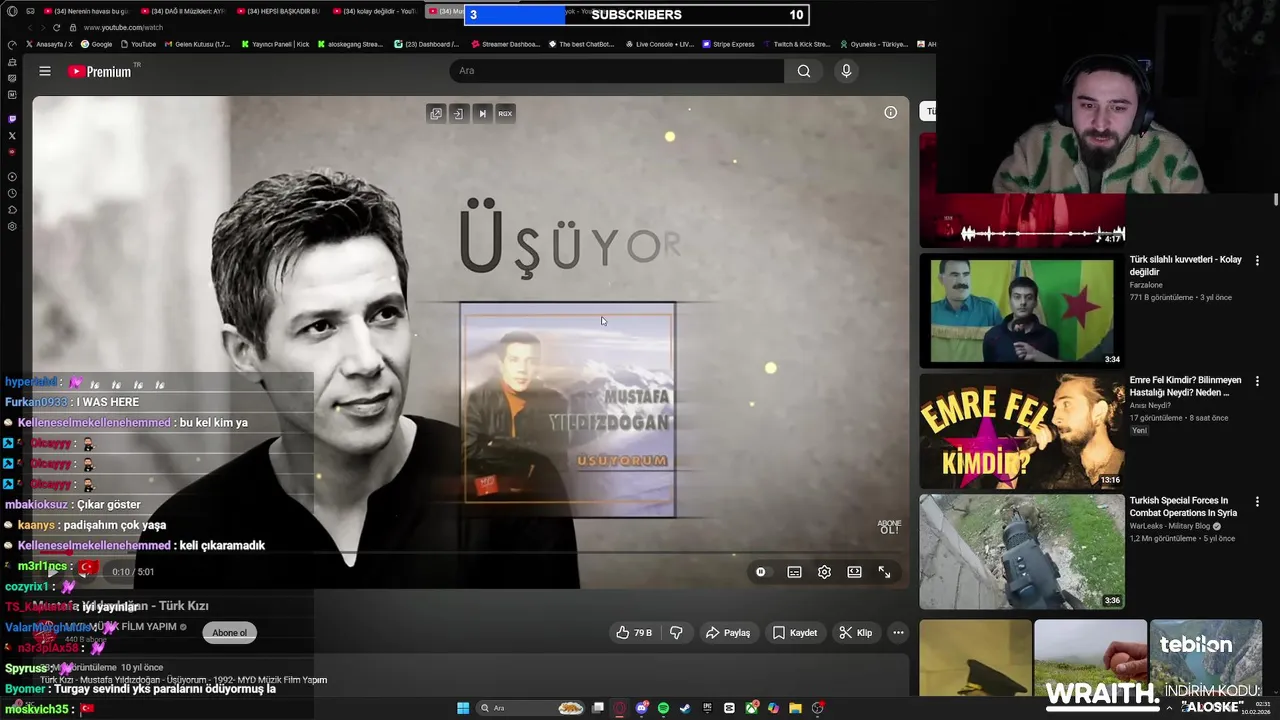
Task: Open the 'Stripe Express' bookmark
Action: click(727, 44)
